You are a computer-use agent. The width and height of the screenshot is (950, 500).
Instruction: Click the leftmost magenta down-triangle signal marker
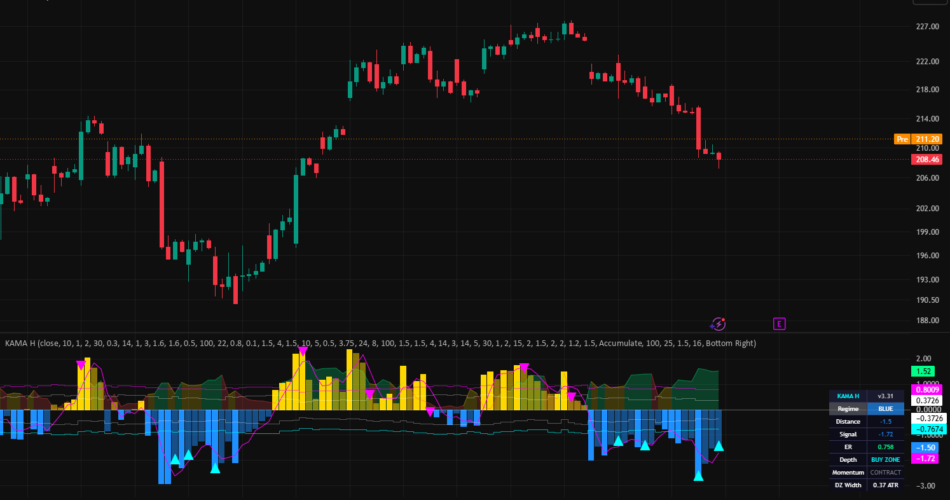[81, 365]
